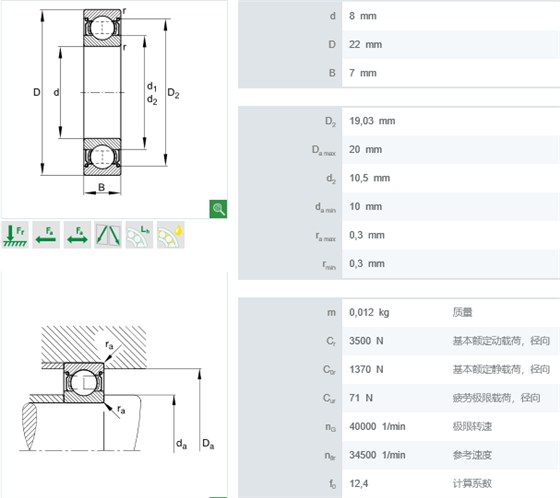Viewport: 560px width, 498px height.
Task: Select the limiting speed 40000 1/min
Action: (378, 427)
